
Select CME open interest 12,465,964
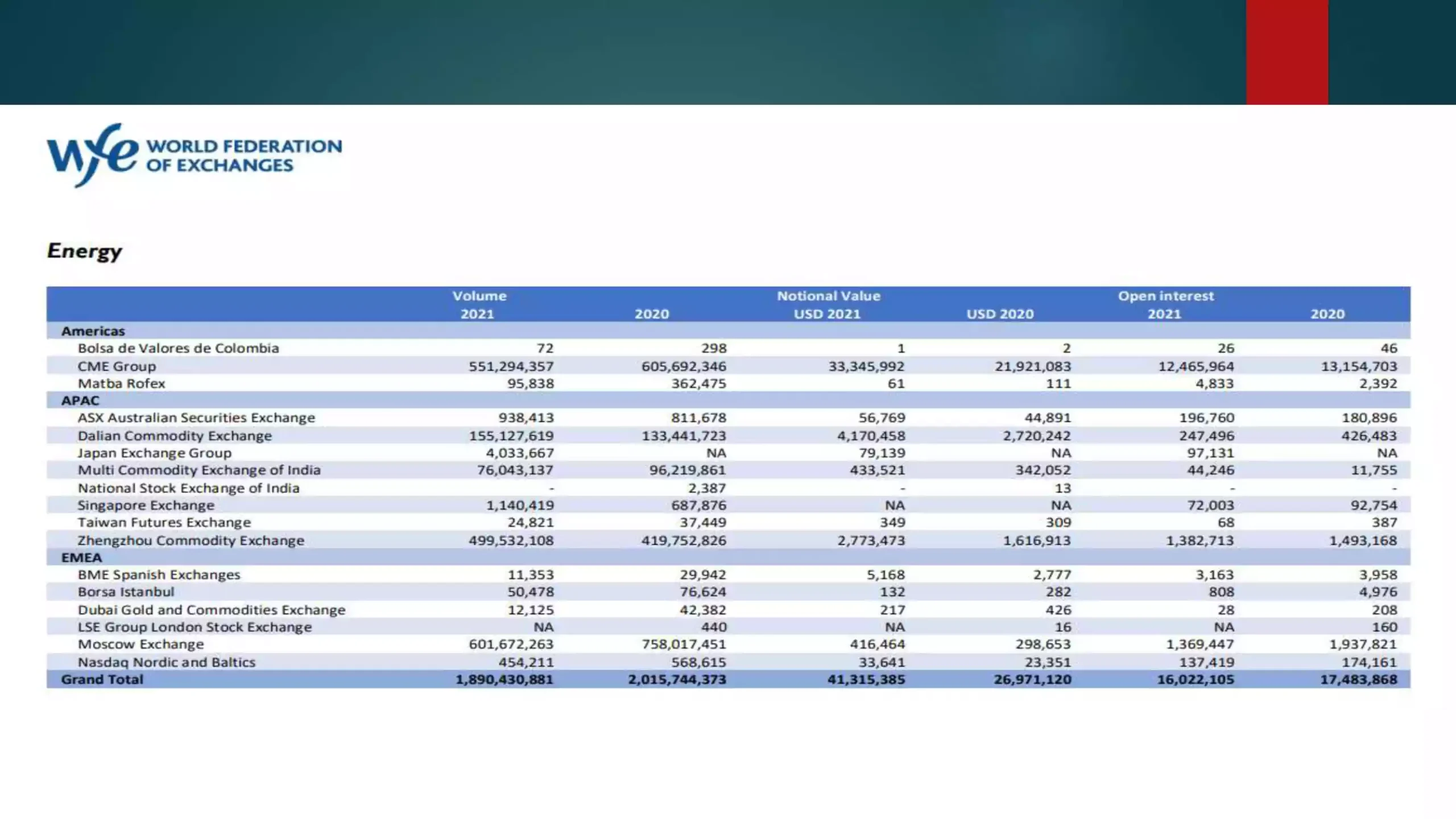pyautogui.click(x=1196, y=366)
